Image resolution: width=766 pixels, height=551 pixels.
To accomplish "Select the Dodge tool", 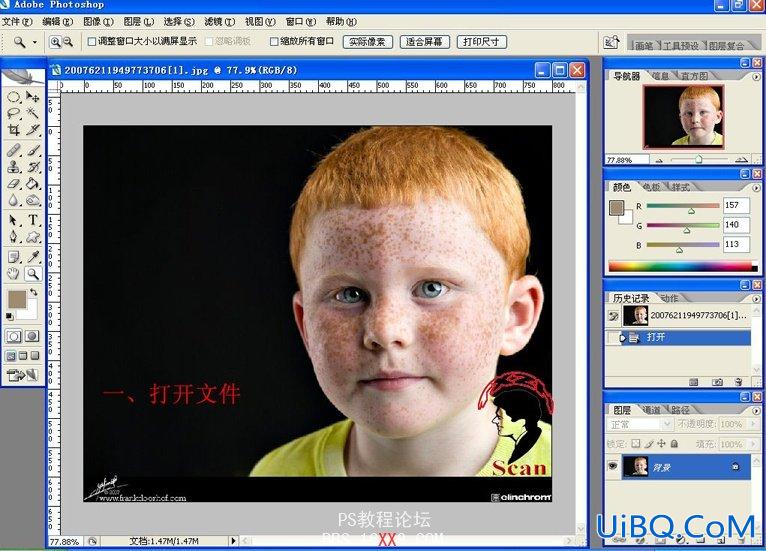I will tap(33, 200).
